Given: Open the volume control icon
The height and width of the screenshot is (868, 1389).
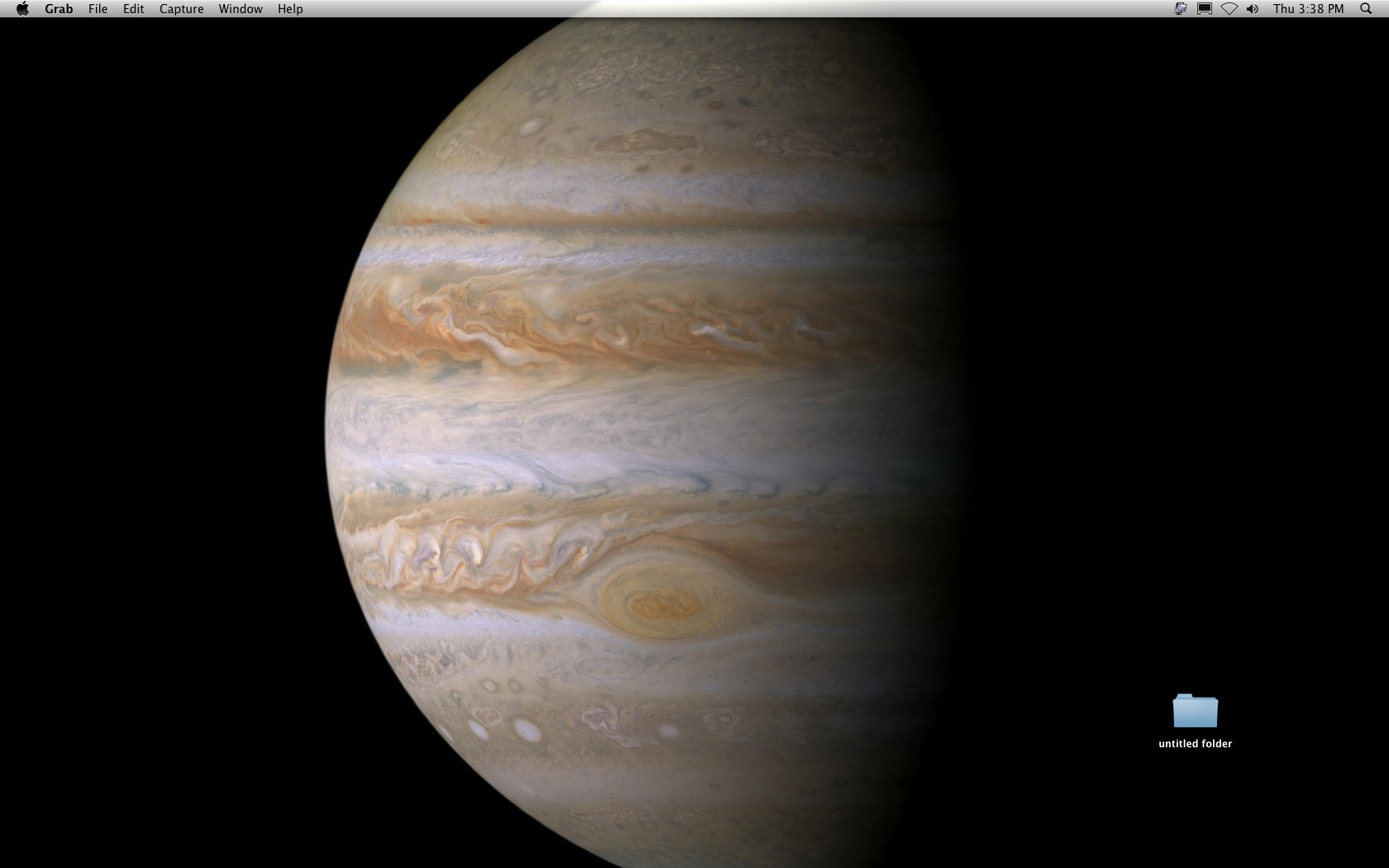Looking at the screenshot, I should tap(1253, 9).
